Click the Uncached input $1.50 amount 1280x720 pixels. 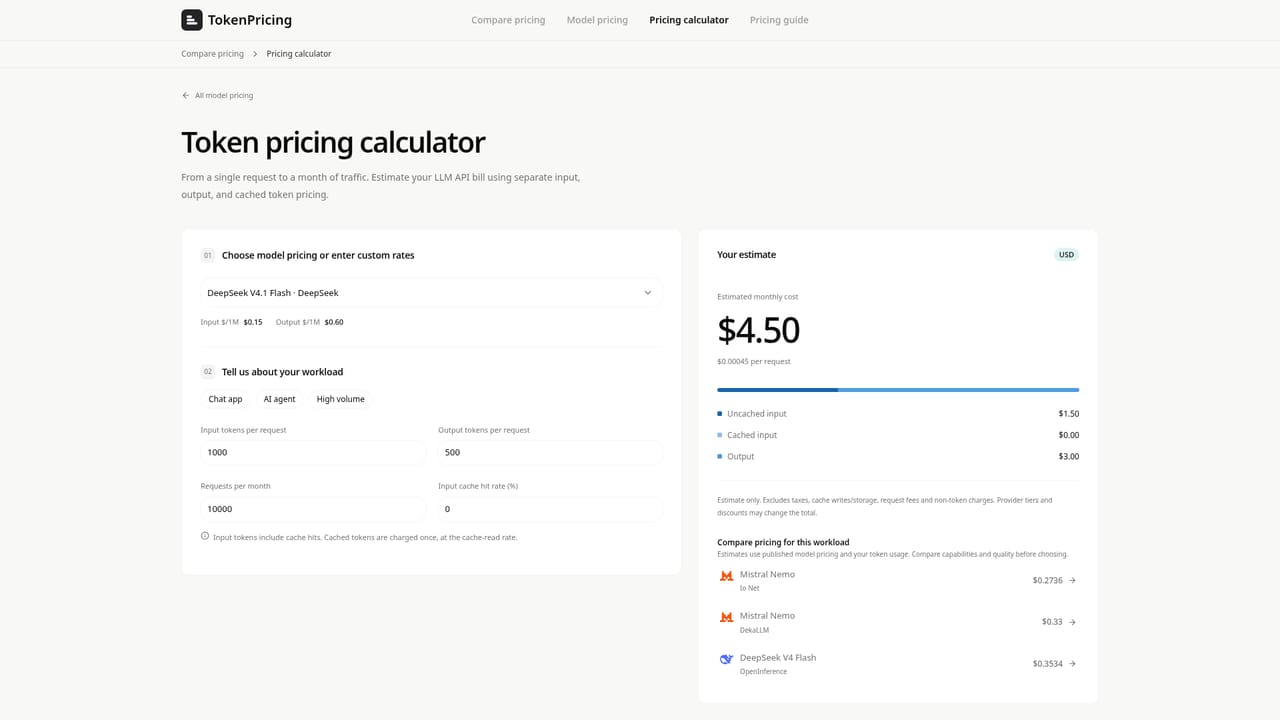pyautogui.click(x=1069, y=414)
